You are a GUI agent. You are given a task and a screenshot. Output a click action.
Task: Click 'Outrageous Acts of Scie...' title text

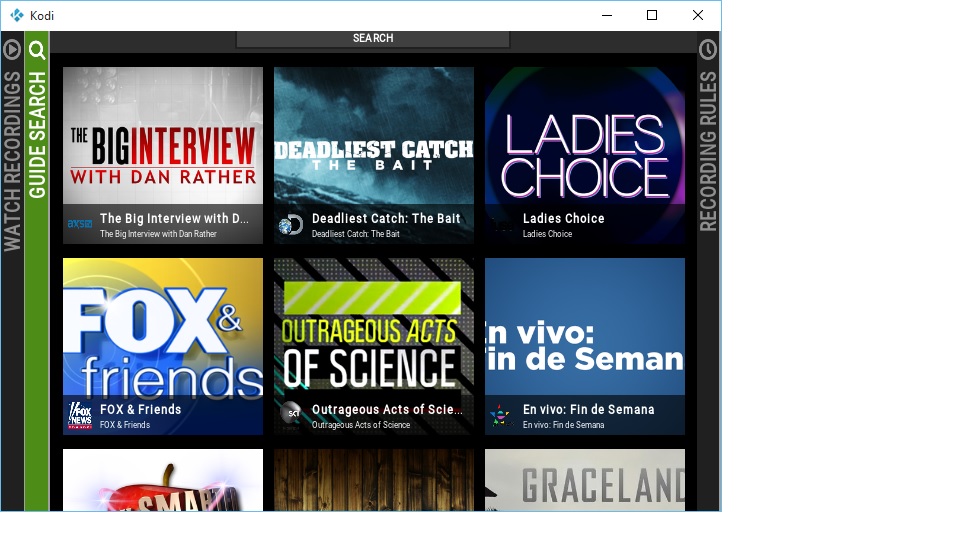click(x=387, y=410)
